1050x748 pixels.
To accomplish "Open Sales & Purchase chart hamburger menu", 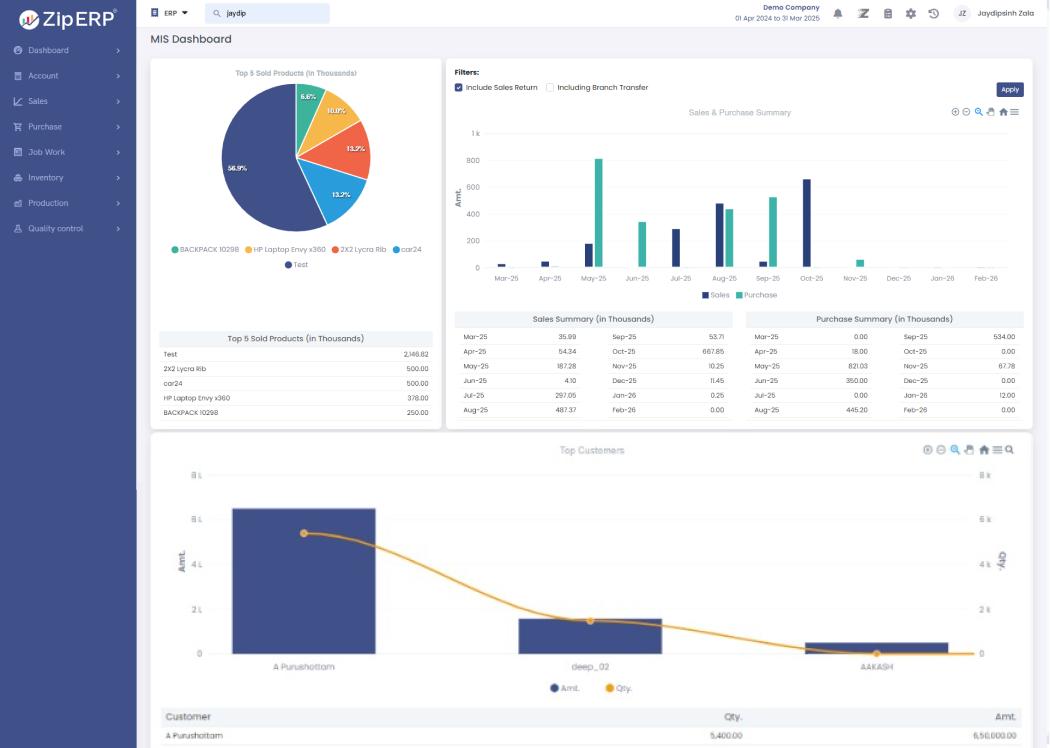I will pos(1015,112).
